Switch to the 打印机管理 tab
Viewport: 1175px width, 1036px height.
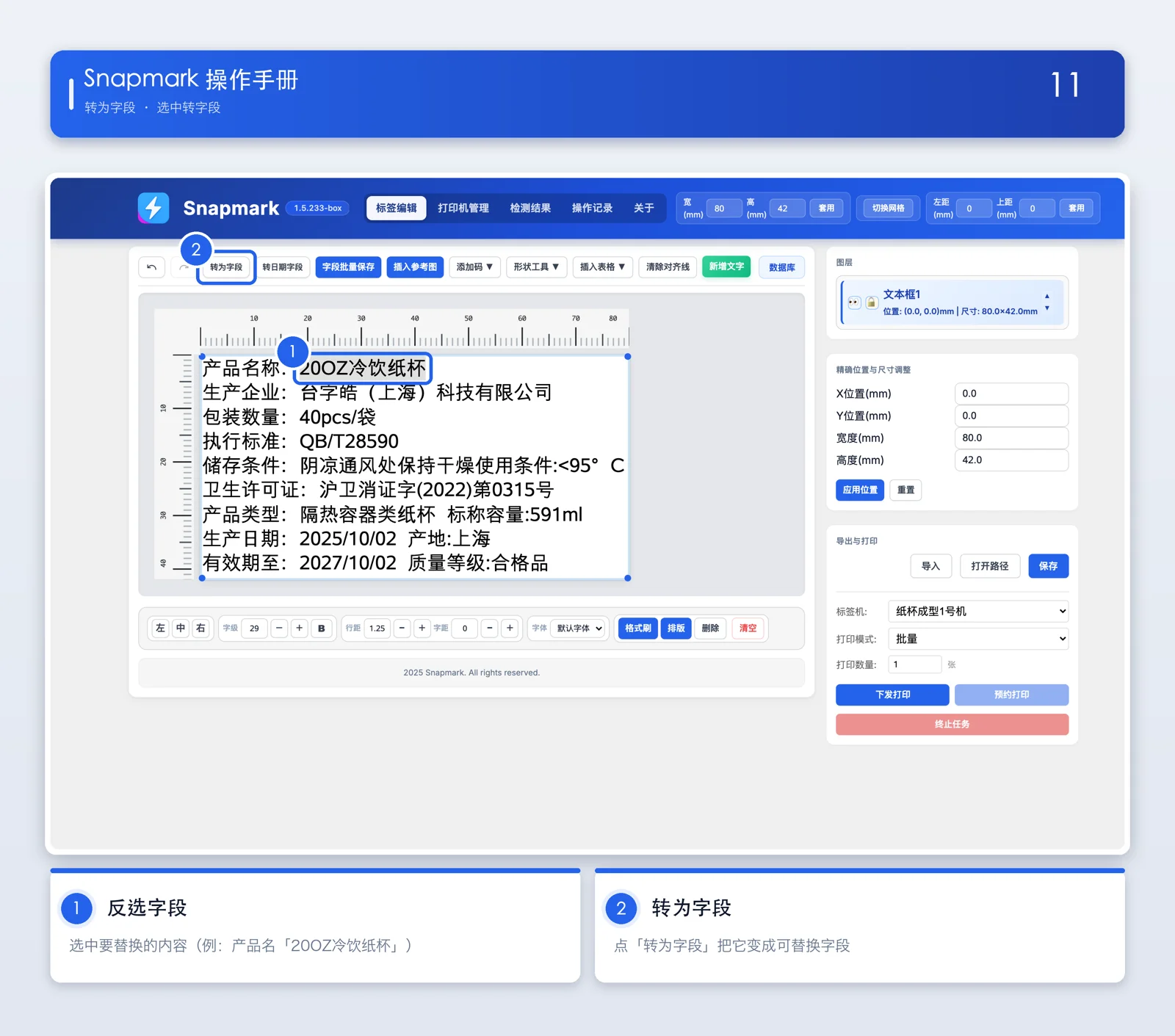coord(463,208)
